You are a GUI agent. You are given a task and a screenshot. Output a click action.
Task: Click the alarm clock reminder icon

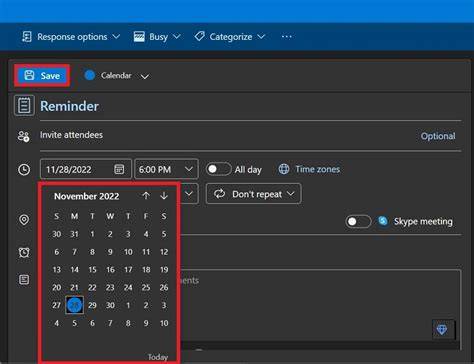coord(24,252)
